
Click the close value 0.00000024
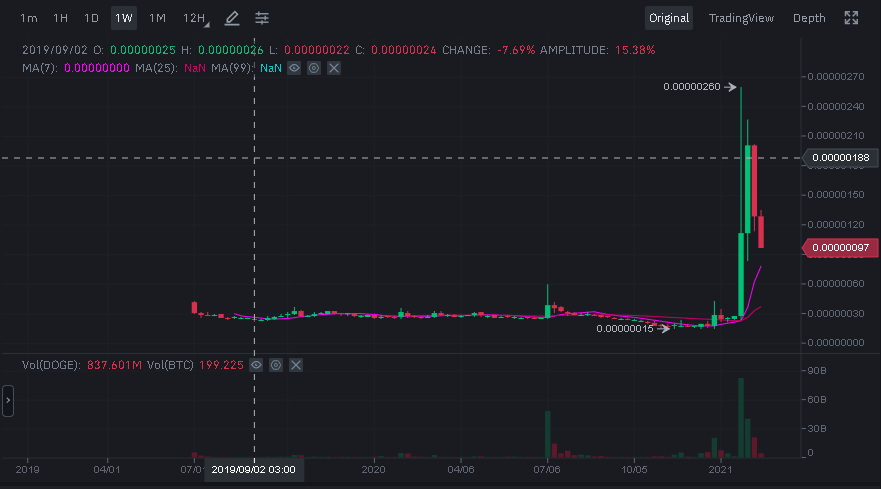(x=403, y=50)
